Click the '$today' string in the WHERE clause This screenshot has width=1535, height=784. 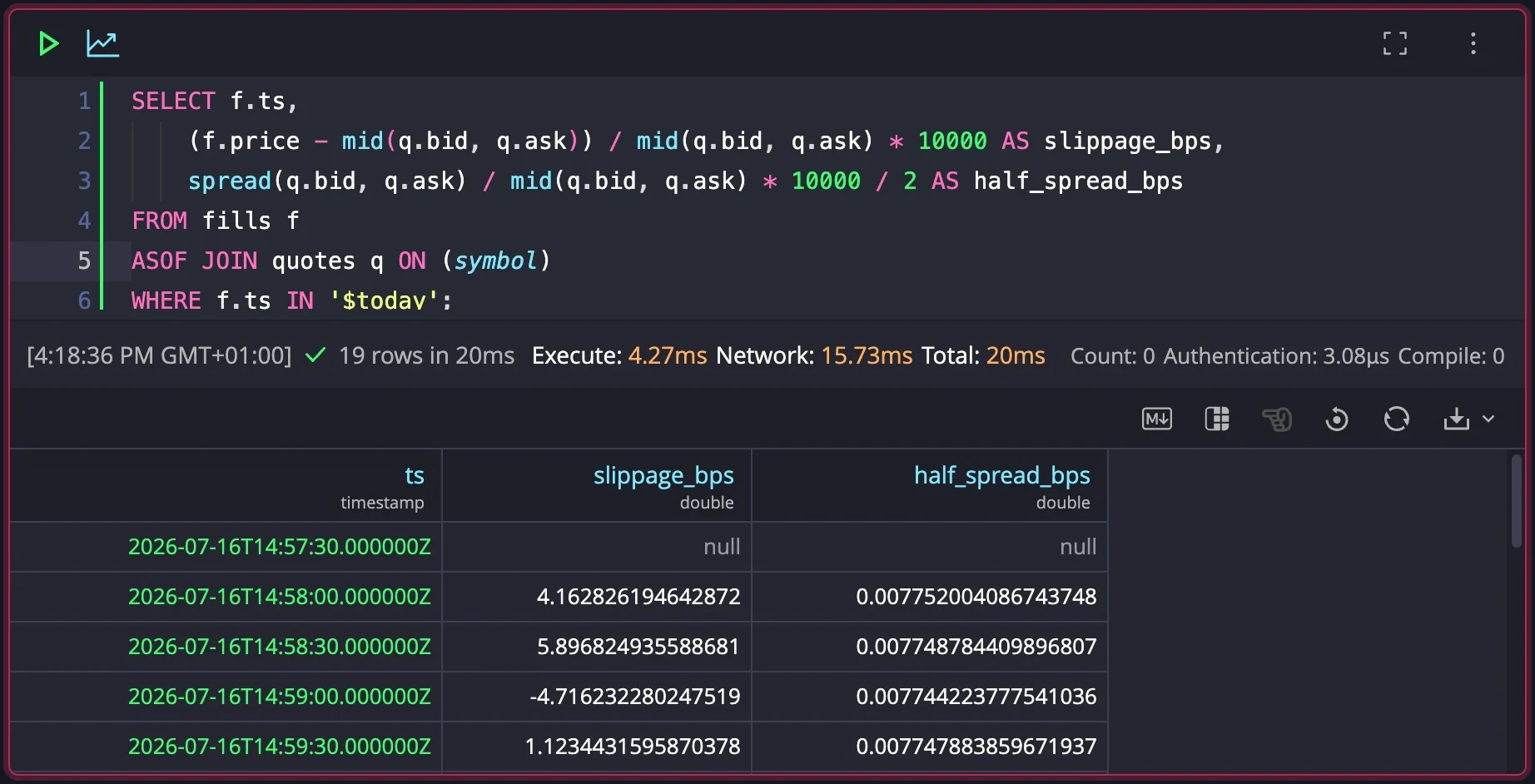click(384, 300)
